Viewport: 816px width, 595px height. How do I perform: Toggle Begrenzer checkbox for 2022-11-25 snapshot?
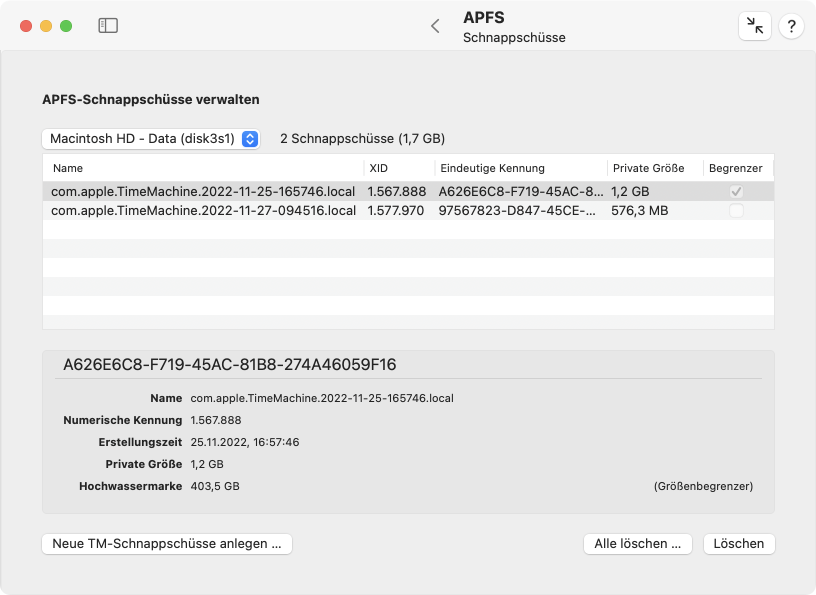coord(736,192)
